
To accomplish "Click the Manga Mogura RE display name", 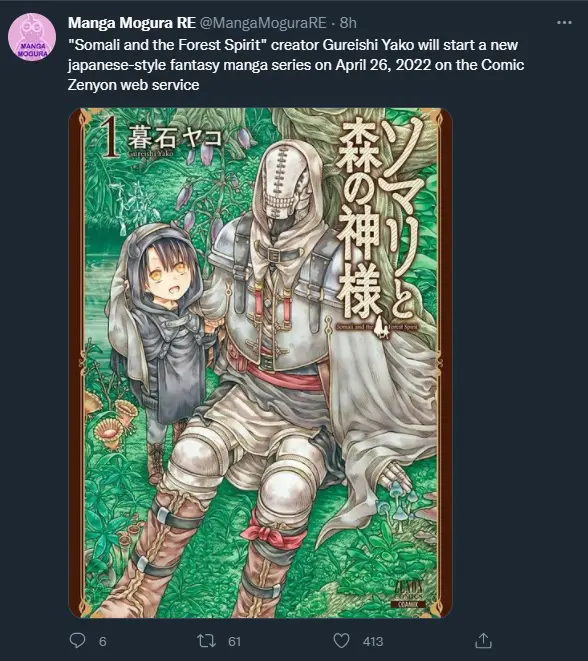I will [x=132, y=23].
